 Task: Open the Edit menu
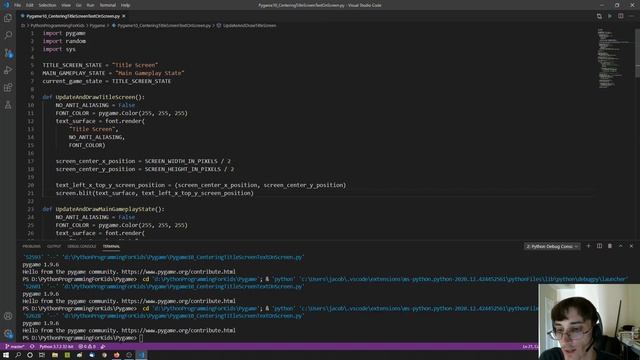tap(30, 5)
